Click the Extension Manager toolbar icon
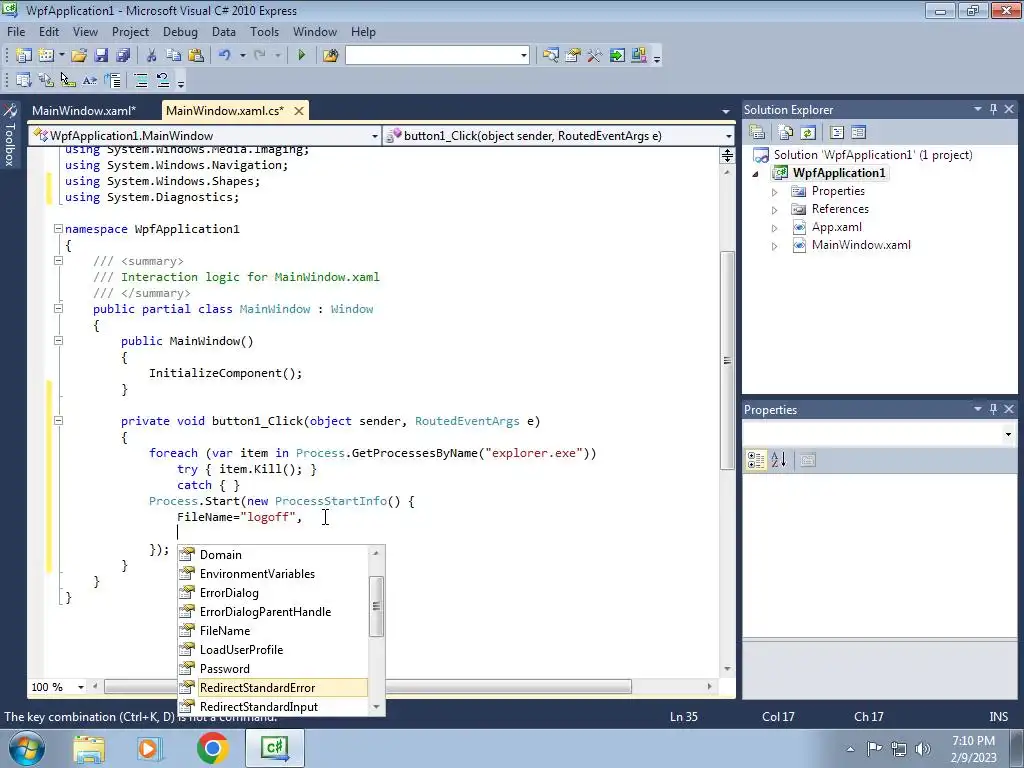The width and height of the screenshot is (1024, 768). pos(639,56)
